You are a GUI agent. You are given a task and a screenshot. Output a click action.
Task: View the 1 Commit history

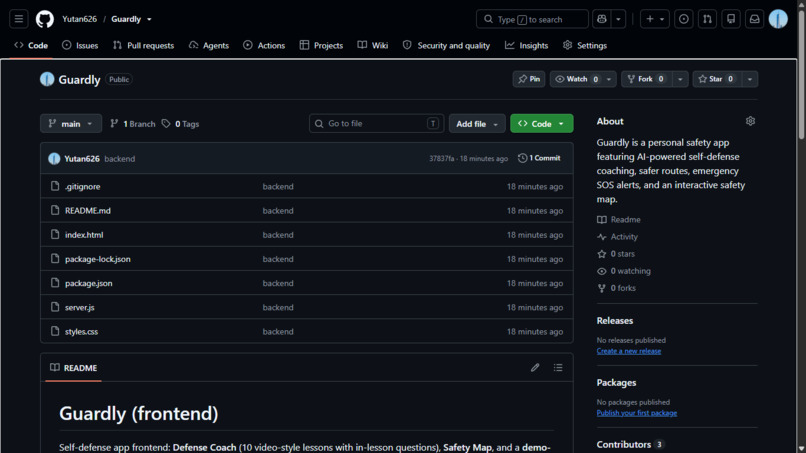point(539,158)
